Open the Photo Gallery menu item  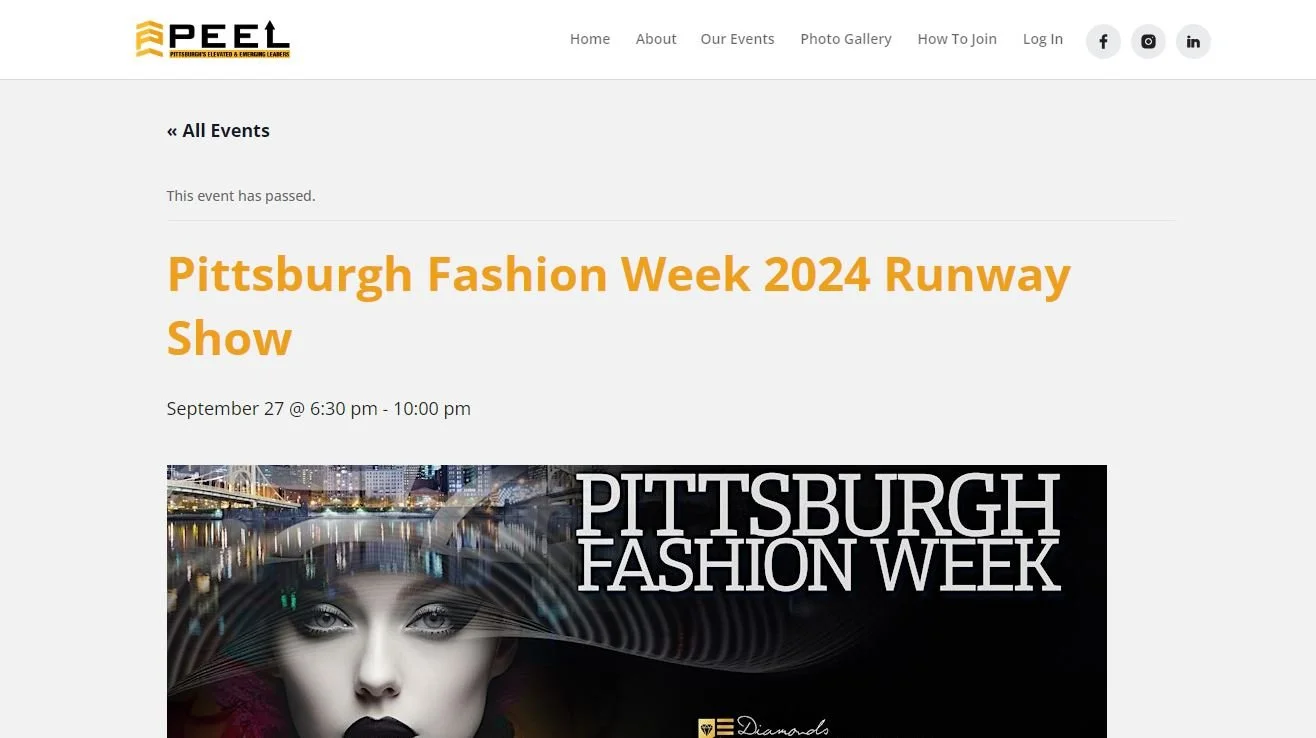pyautogui.click(x=846, y=39)
